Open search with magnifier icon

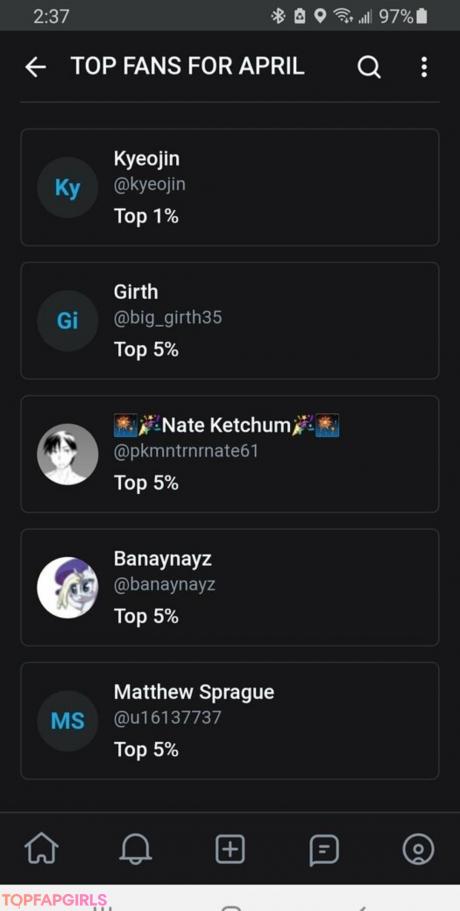pos(369,67)
